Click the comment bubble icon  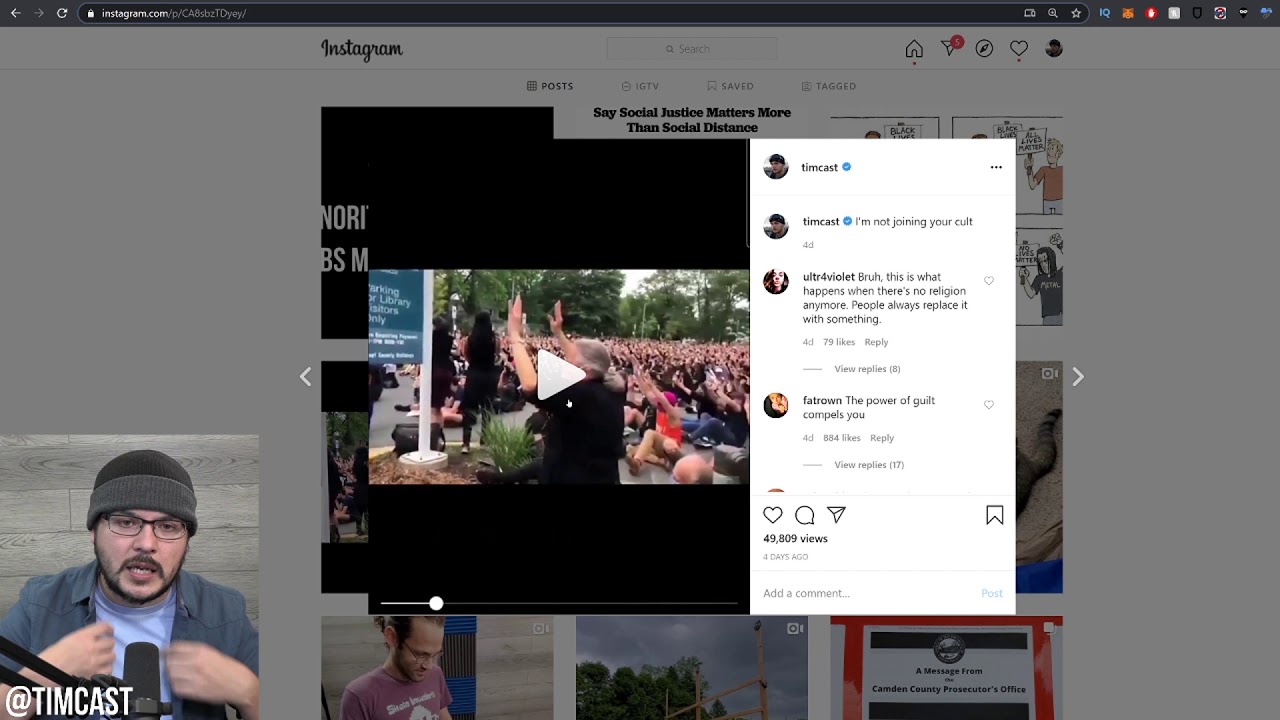(x=805, y=515)
